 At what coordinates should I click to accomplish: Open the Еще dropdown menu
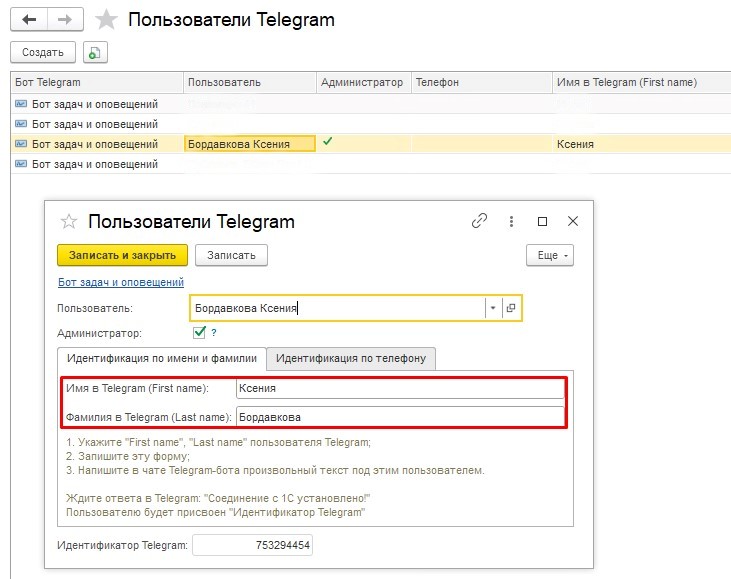[550, 255]
